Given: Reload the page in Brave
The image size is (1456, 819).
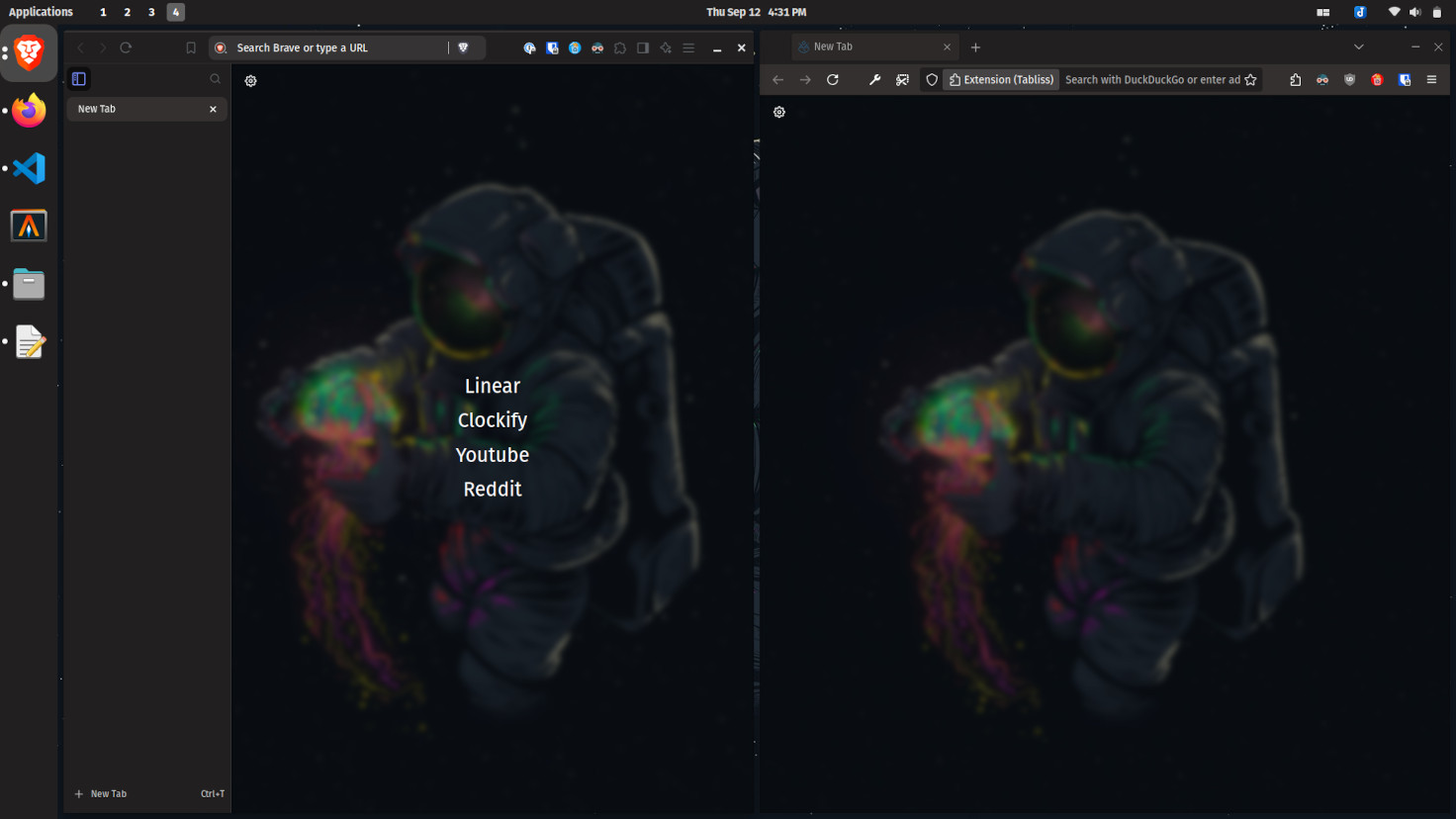Looking at the screenshot, I should [126, 47].
